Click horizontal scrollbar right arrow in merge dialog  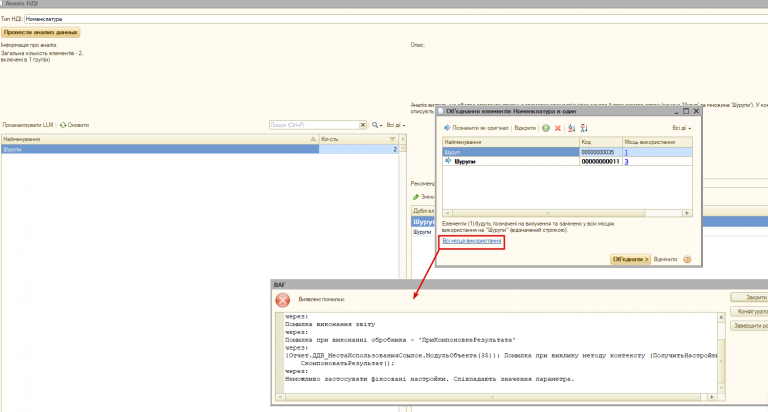pos(687,213)
